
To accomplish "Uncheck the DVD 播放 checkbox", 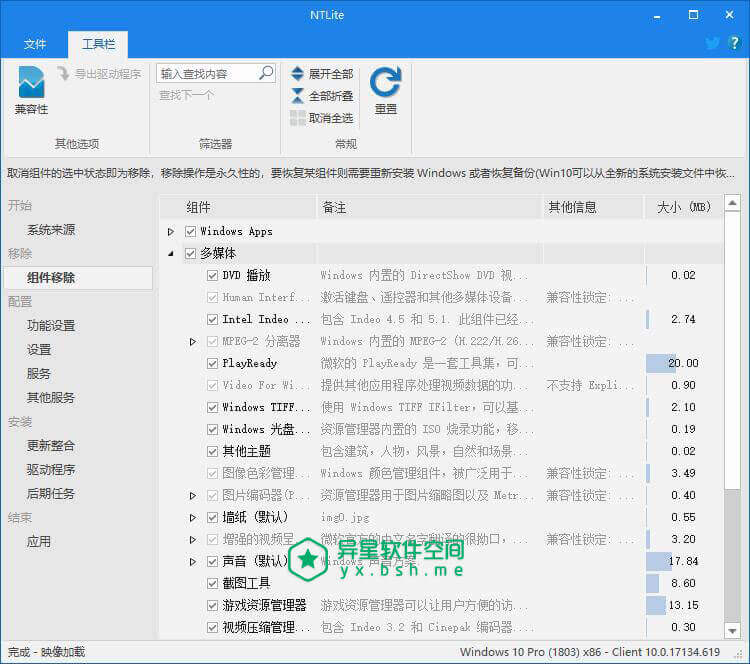I will pos(212,276).
